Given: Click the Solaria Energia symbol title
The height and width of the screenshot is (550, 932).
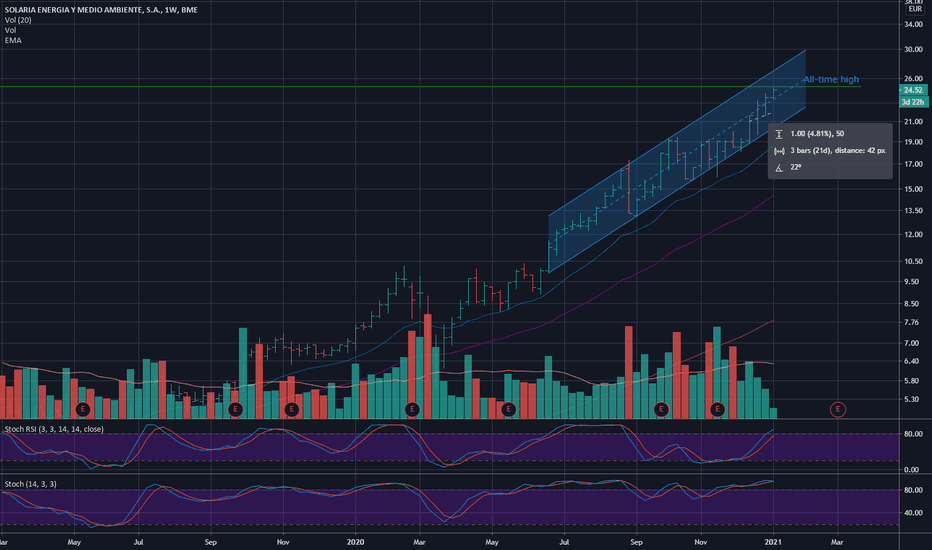Looking at the screenshot, I should point(101,10).
